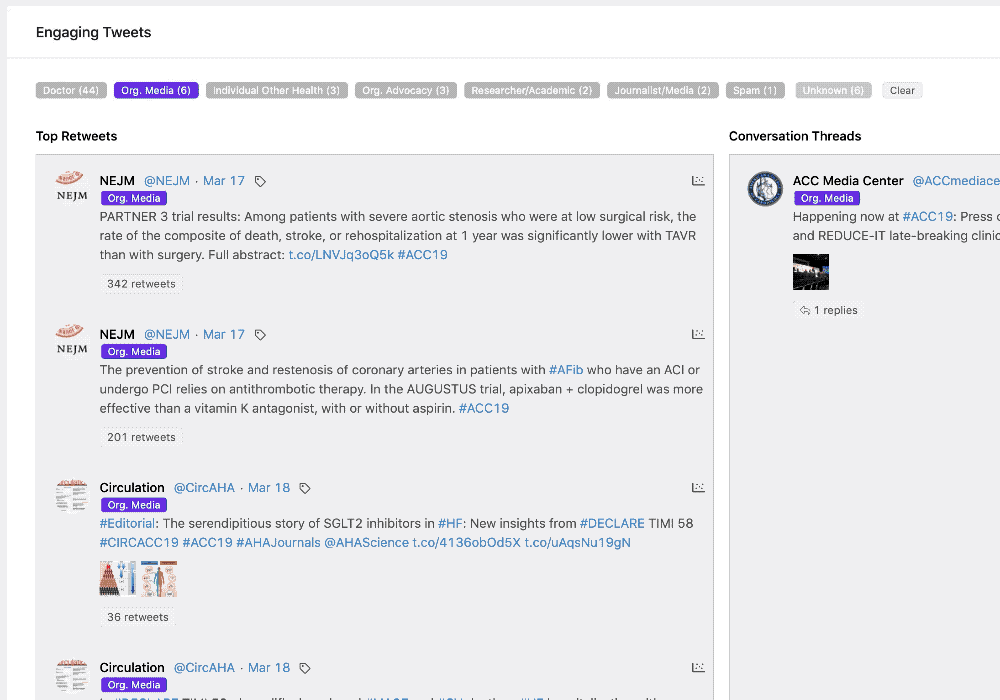This screenshot has height=700, width=1000.
Task: Open @ACCmediacenter handle link
Action: pos(956,181)
